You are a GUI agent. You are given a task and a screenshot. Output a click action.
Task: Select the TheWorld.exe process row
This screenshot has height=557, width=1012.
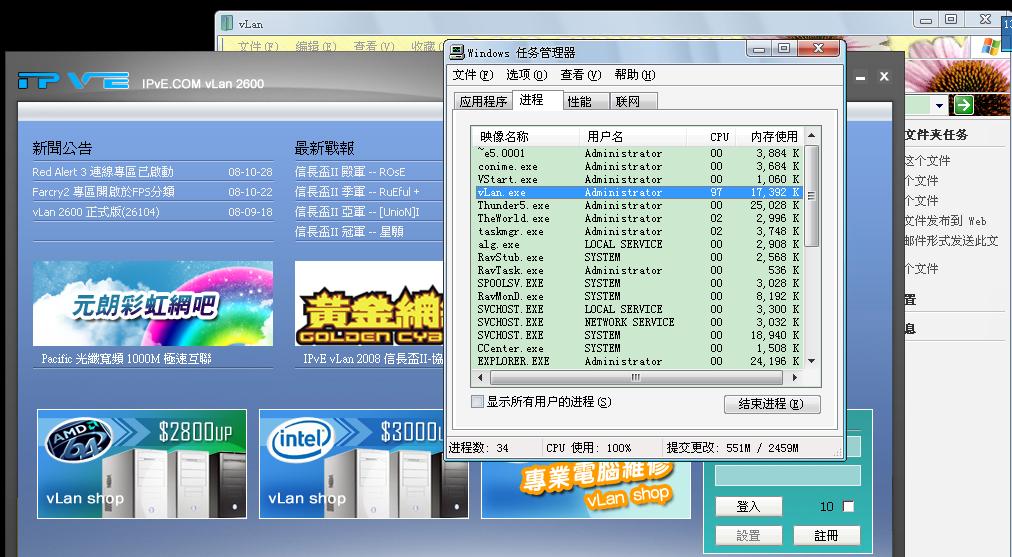point(638,218)
